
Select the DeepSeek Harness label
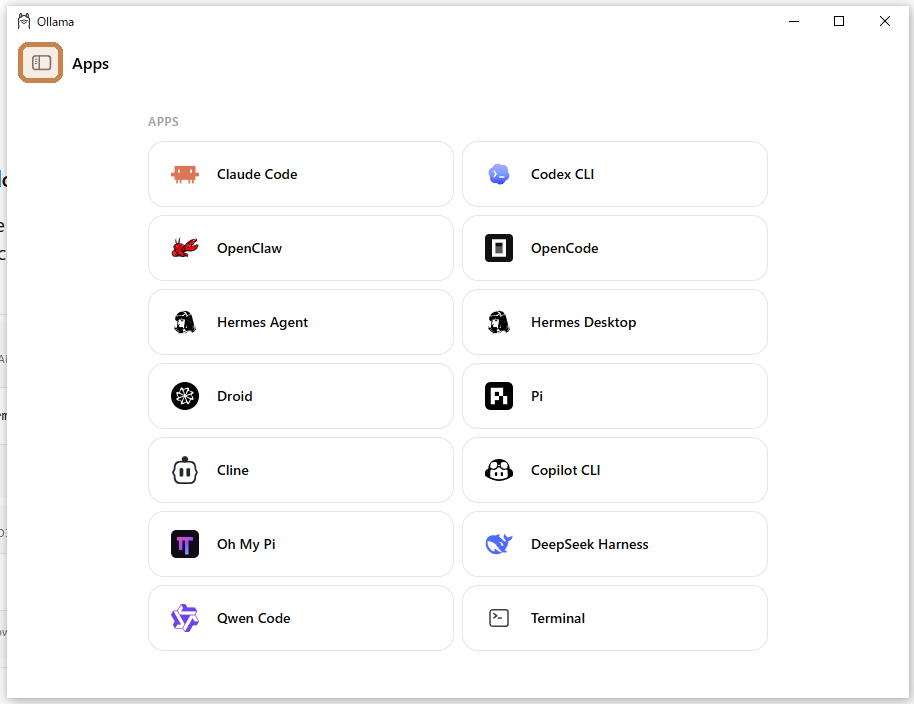[x=590, y=544]
